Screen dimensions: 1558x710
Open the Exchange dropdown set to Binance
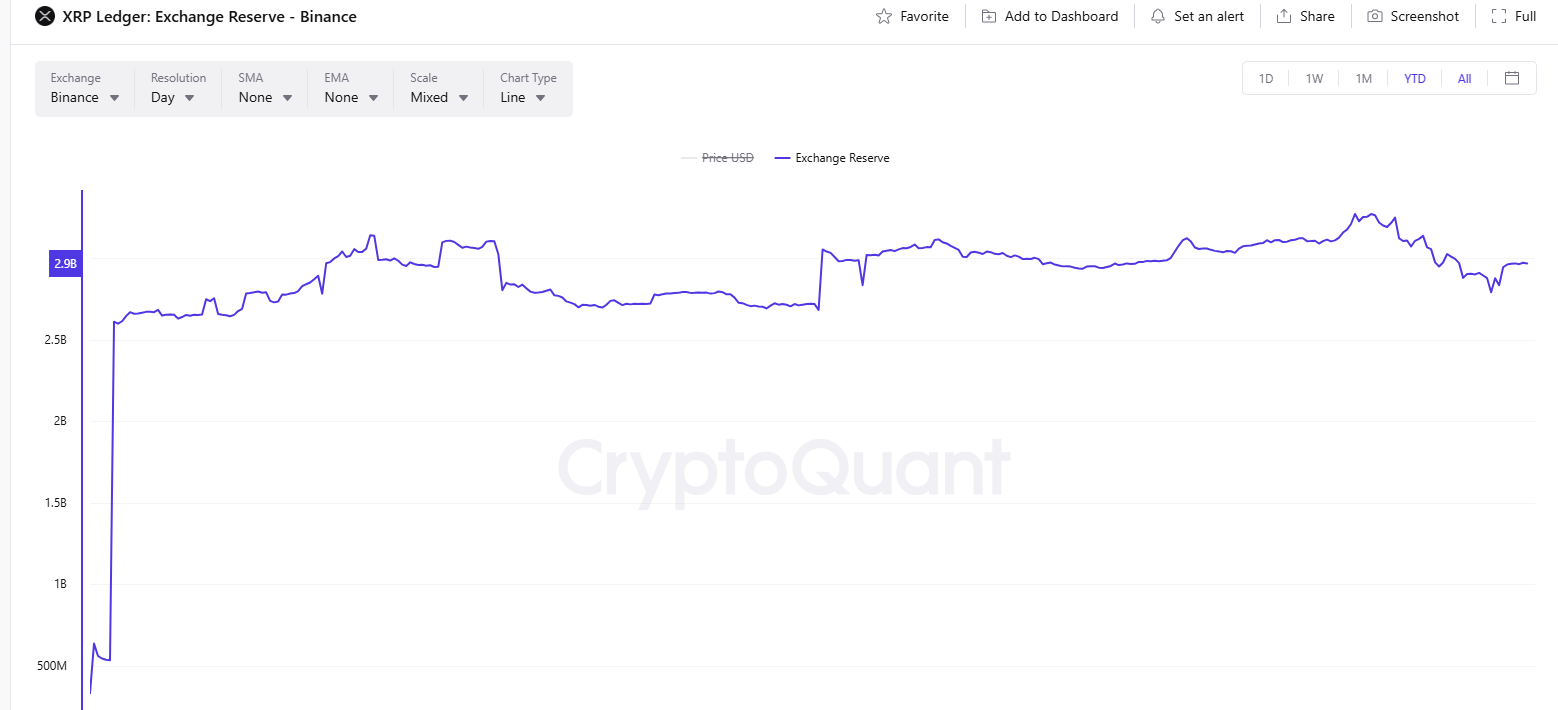pos(85,89)
